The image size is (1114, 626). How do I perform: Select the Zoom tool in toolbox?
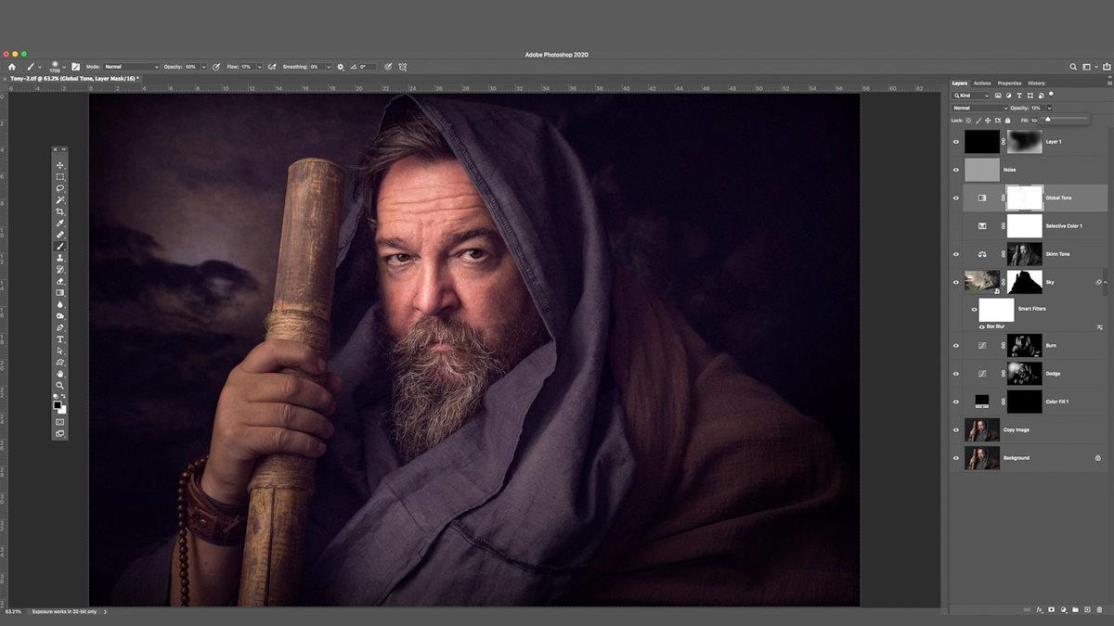coord(60,385)
